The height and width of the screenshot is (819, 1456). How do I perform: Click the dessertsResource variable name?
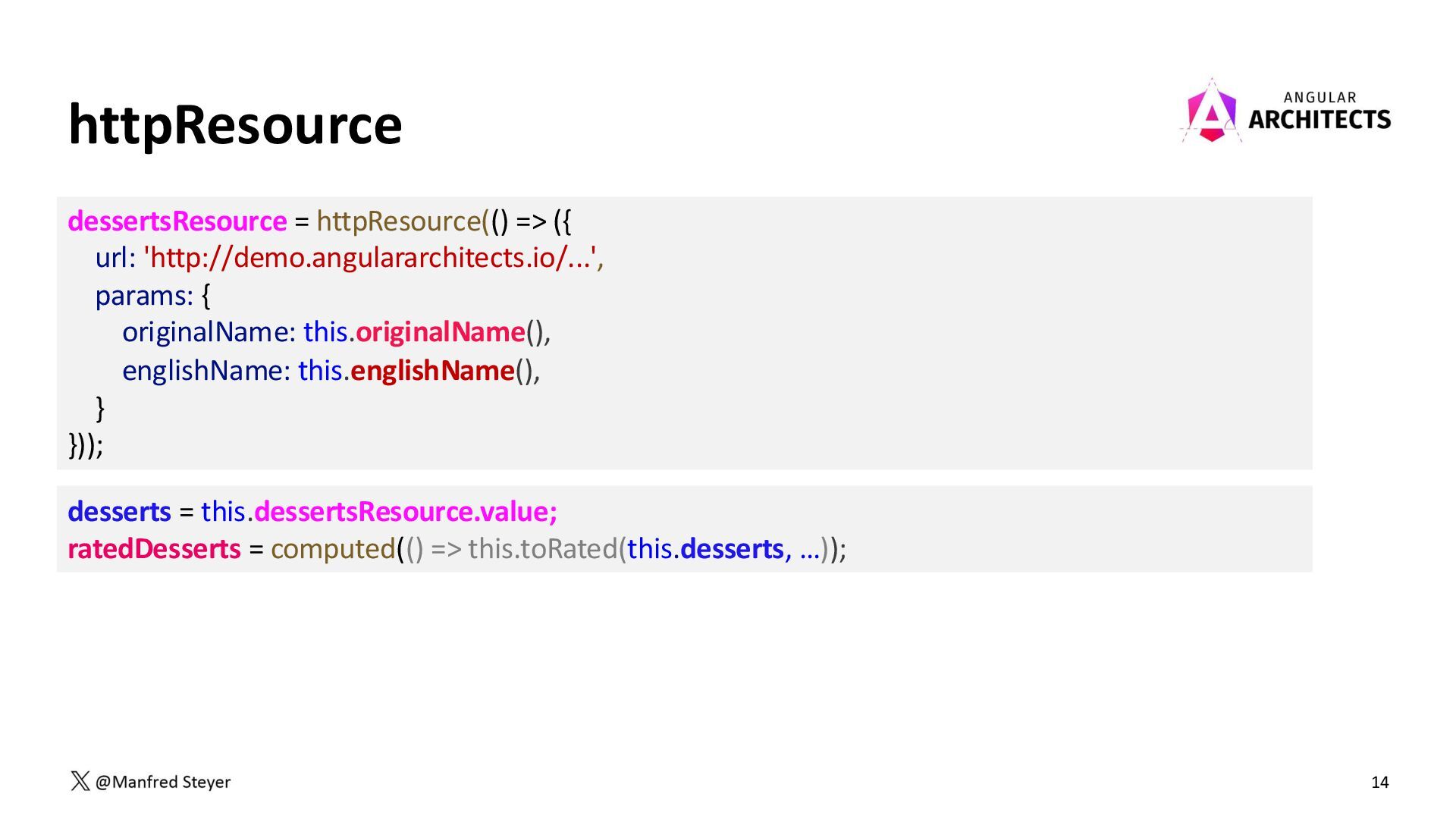[x=177, y=221]
